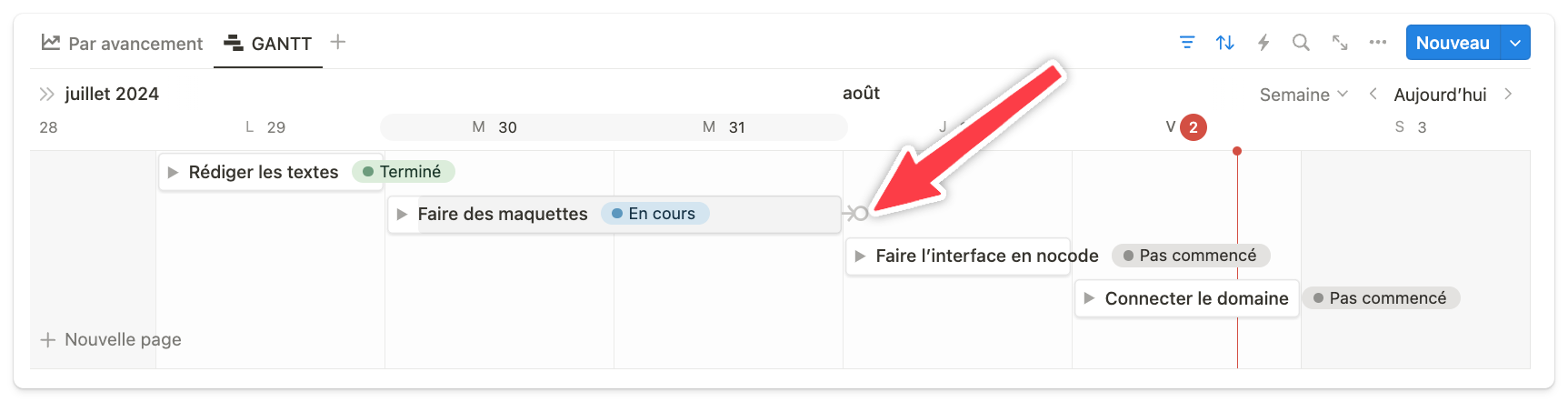Switch to the Par avancement tab
The width and height of the screenshot is (1568, 402).
tap(123, 44)
